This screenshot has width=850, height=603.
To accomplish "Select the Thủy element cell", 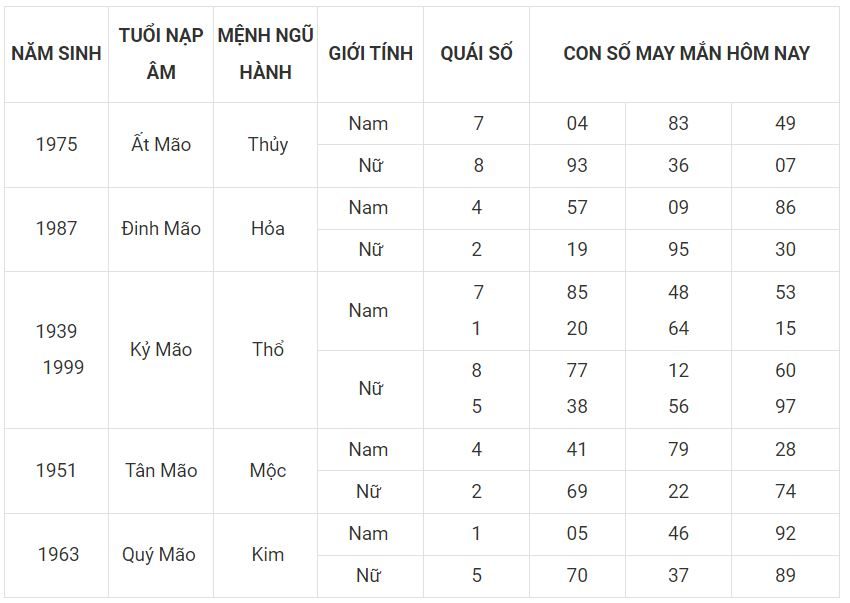I will click(x=268, y=144).
